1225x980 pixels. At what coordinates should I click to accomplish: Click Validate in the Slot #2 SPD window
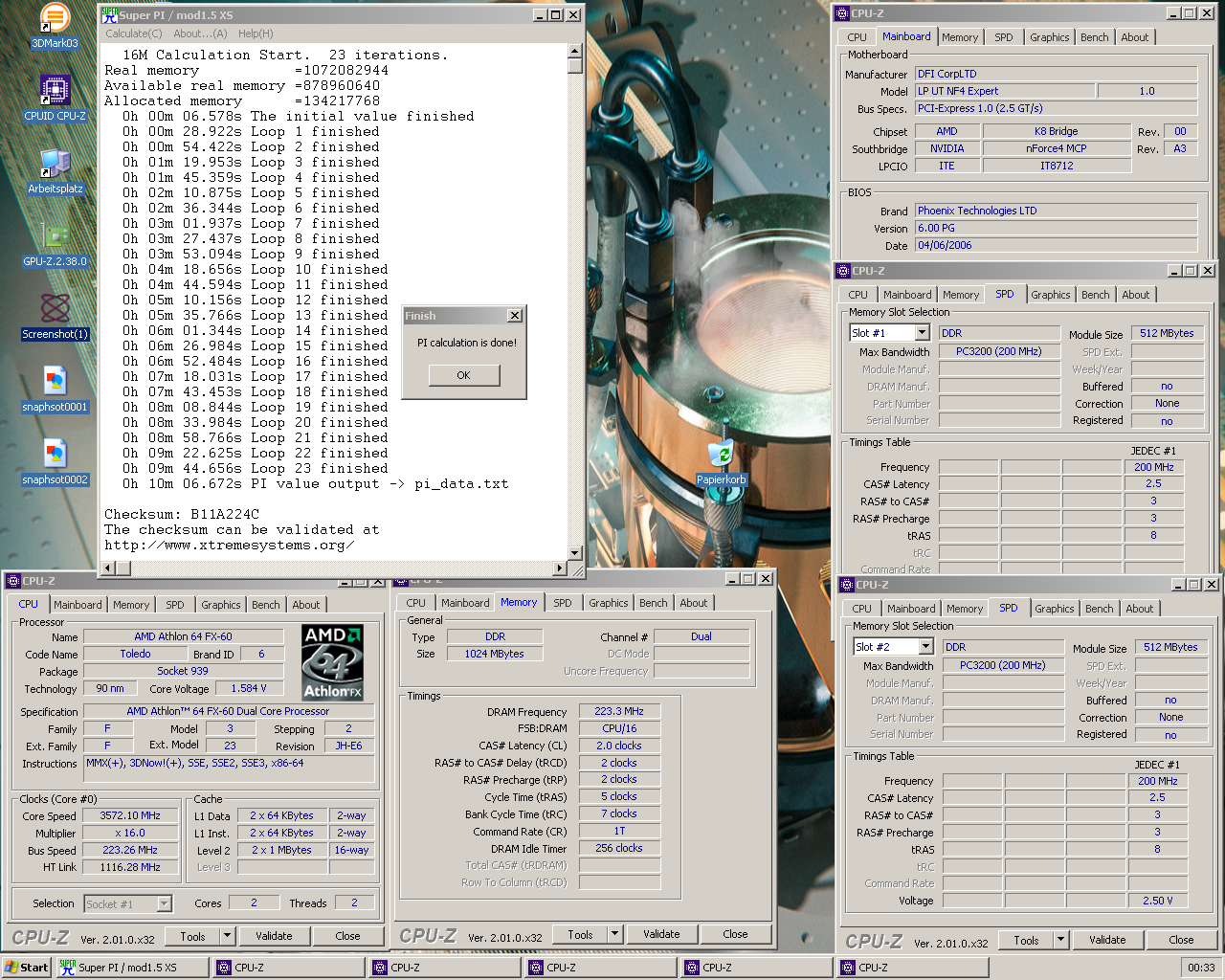1107,940
